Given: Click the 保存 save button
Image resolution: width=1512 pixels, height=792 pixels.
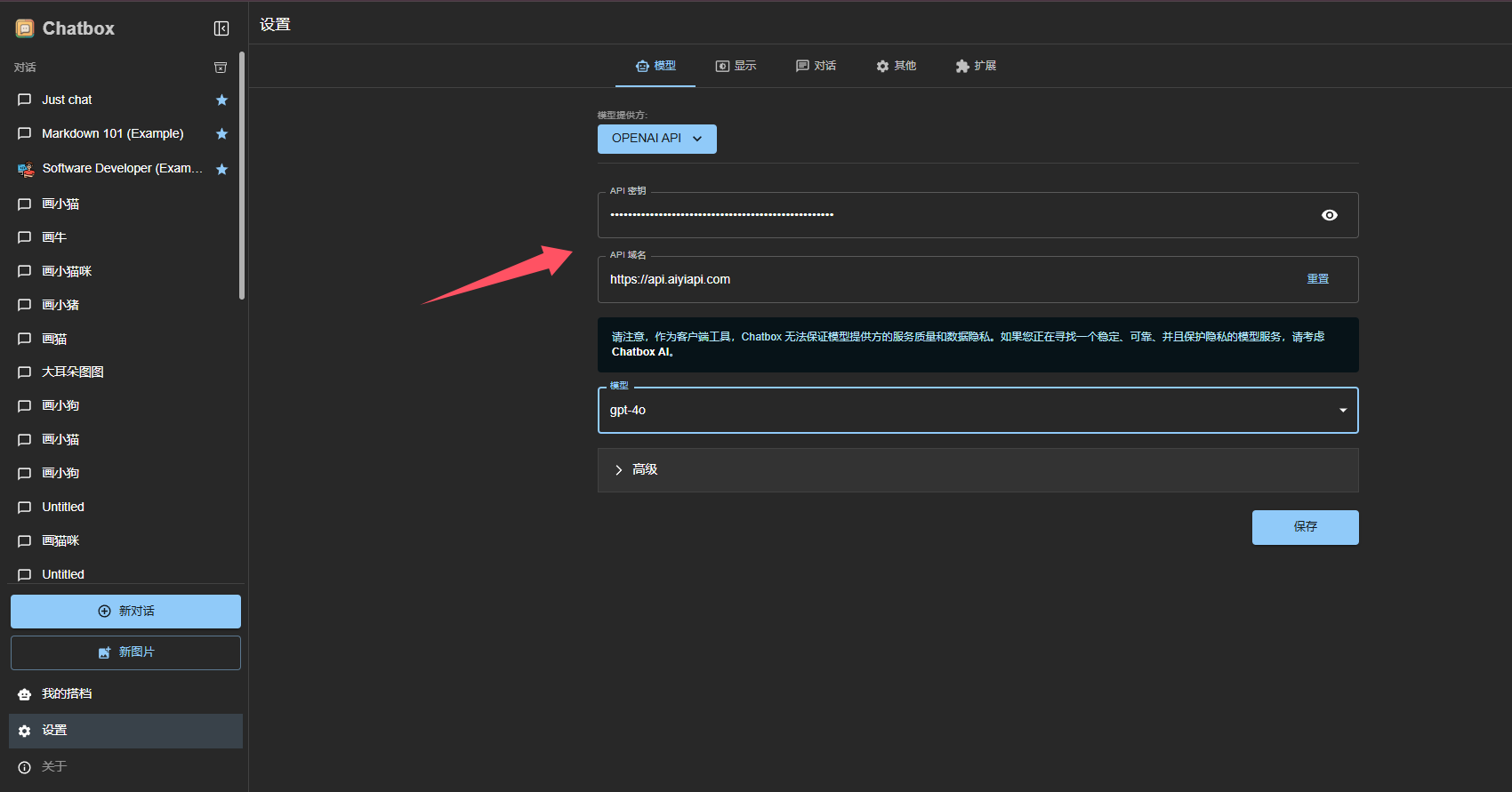Looking at the screenshot, I should [x=1305, y=527].
